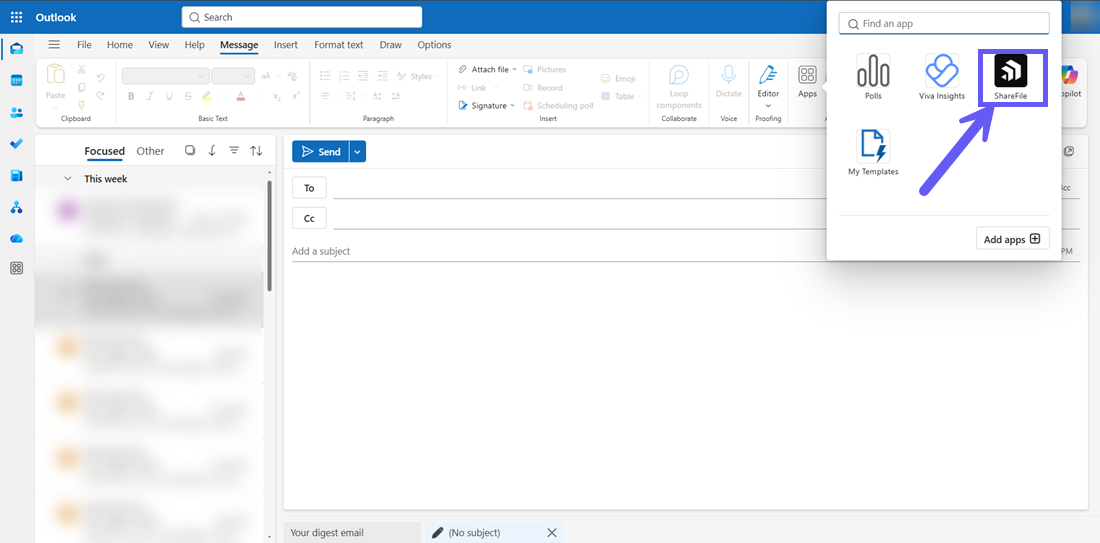Click the Apps ribbon button
The height and width of the screenshot is (543, 1100).
point(807,82)
